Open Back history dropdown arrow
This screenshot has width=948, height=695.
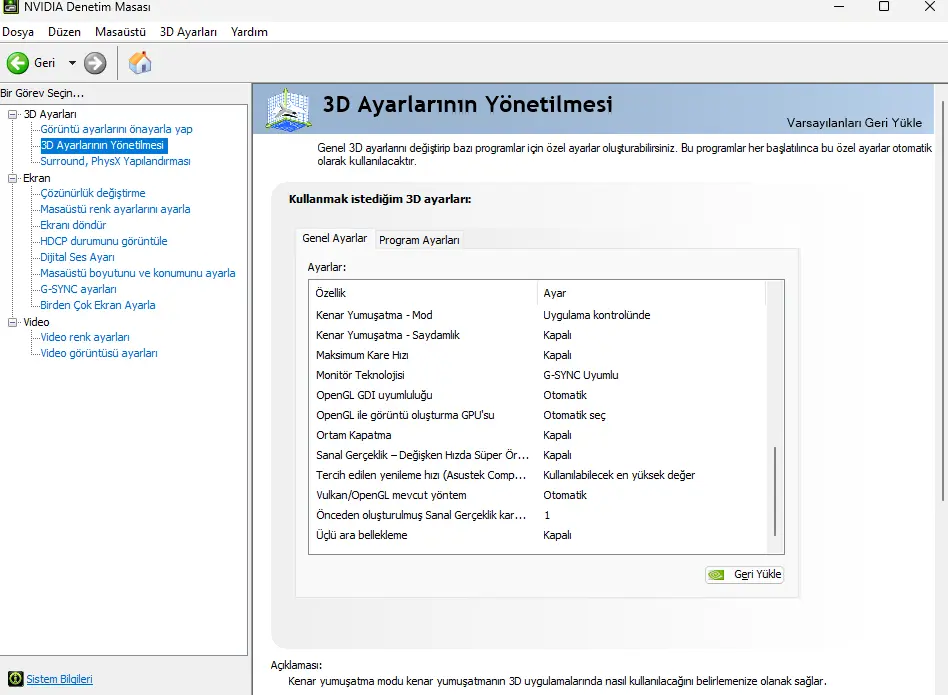(x=72, y=63)
